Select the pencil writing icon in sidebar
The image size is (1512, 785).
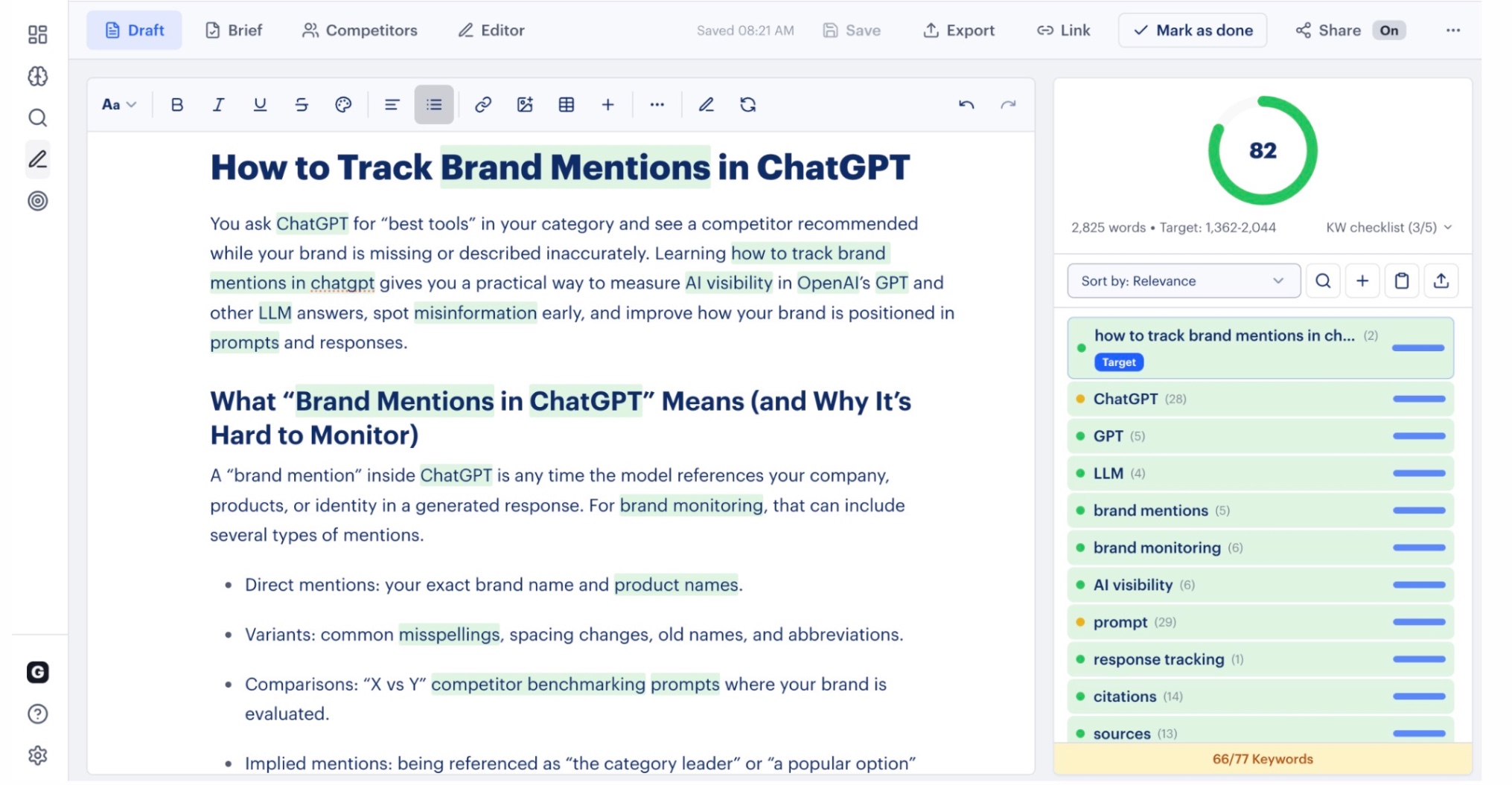37,159
